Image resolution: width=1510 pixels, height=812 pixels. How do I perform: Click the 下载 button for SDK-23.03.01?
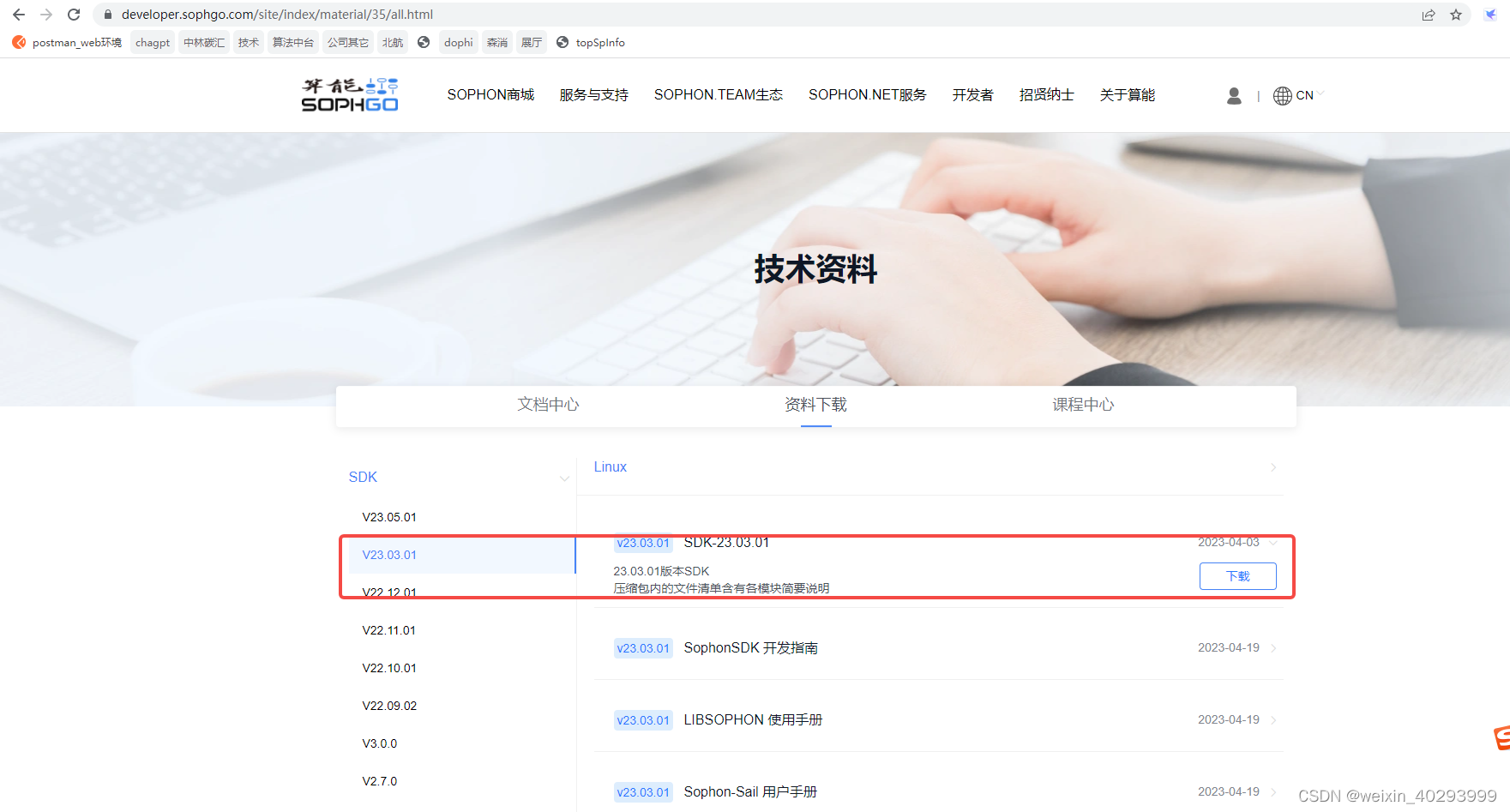(1237, 575)
